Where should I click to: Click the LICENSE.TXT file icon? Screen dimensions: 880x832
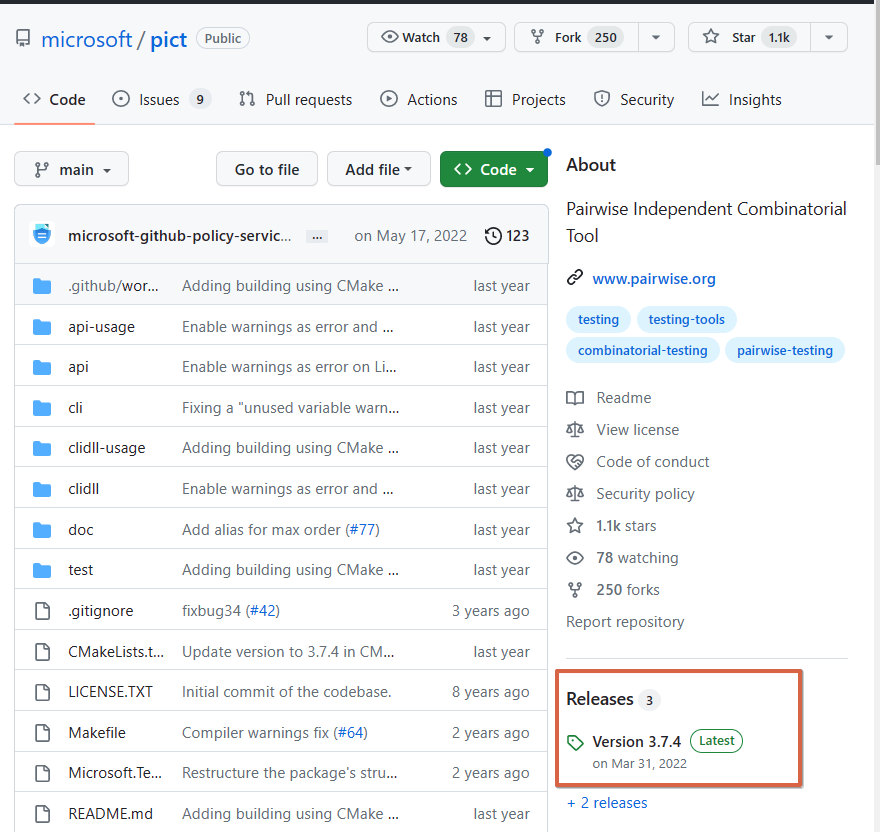(x=43, y=692)
